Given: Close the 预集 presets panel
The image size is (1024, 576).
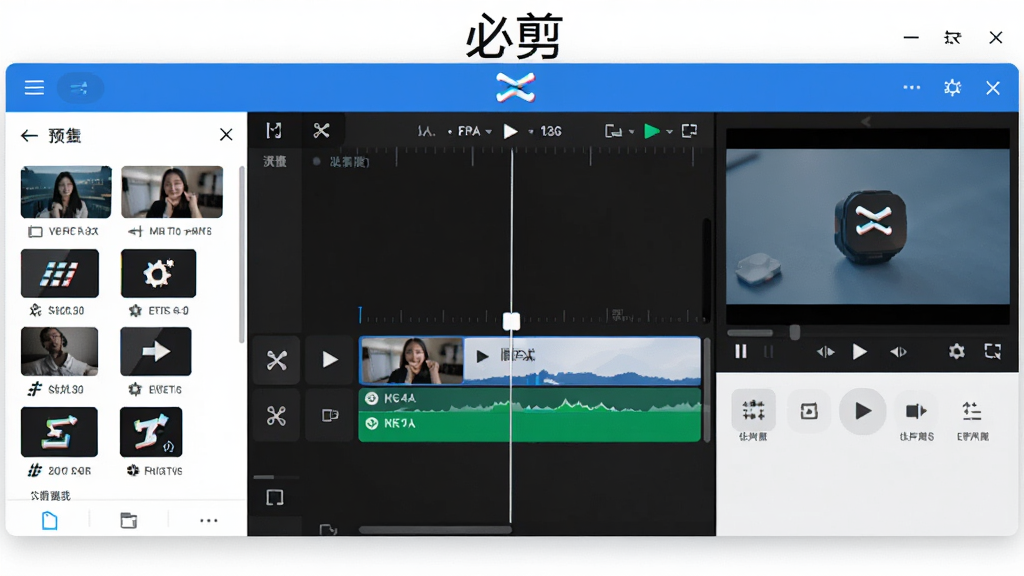Looking at the screenshot, I should tap(226, 135).
